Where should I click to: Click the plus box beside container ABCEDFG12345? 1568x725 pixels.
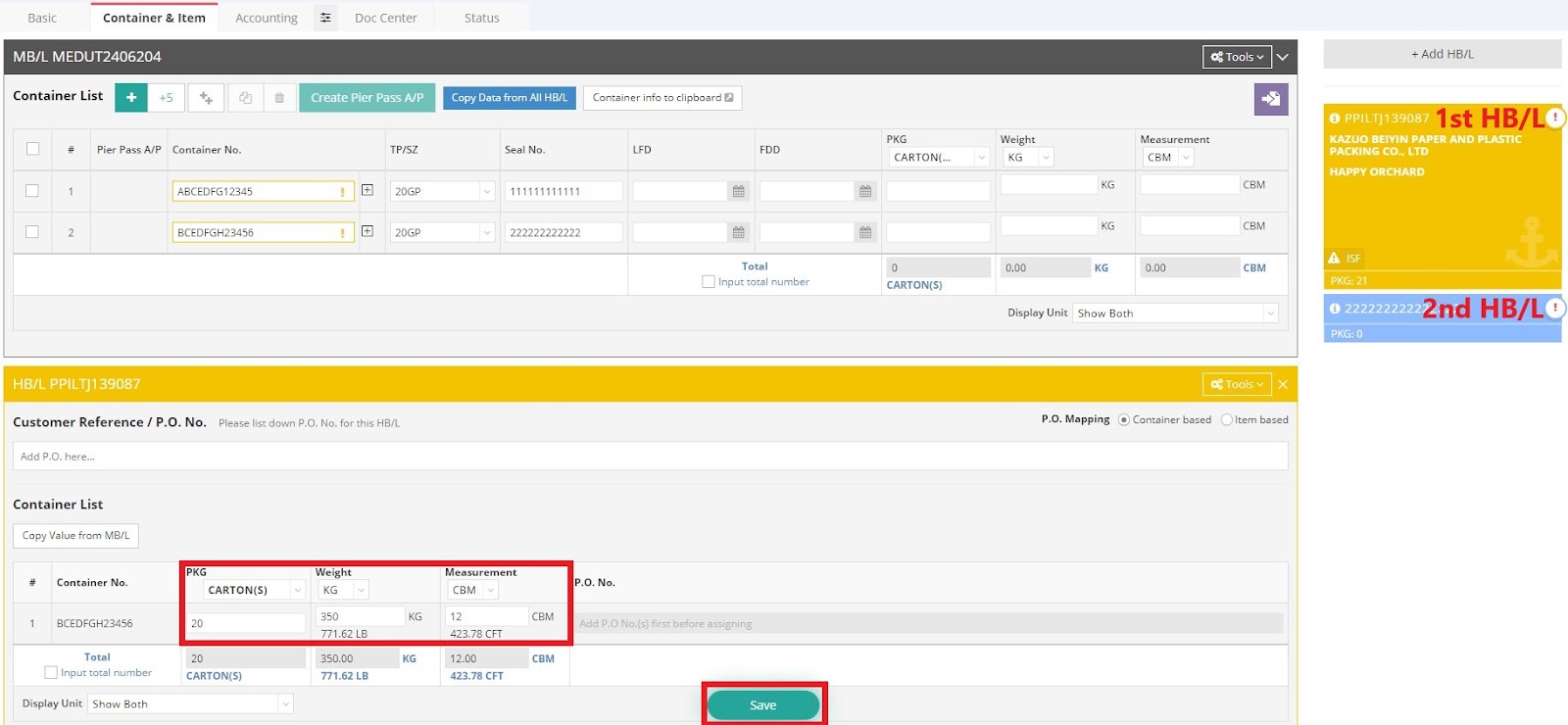pyautogui.click(x=367, y=190)
